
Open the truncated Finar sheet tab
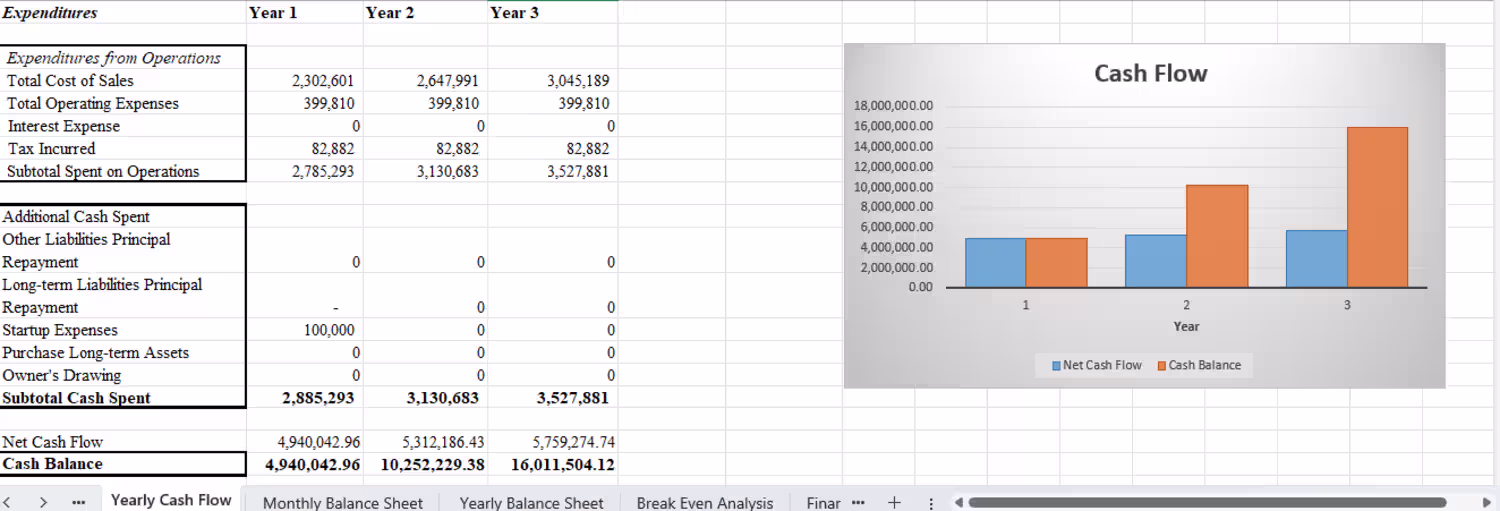click(824, 502)
